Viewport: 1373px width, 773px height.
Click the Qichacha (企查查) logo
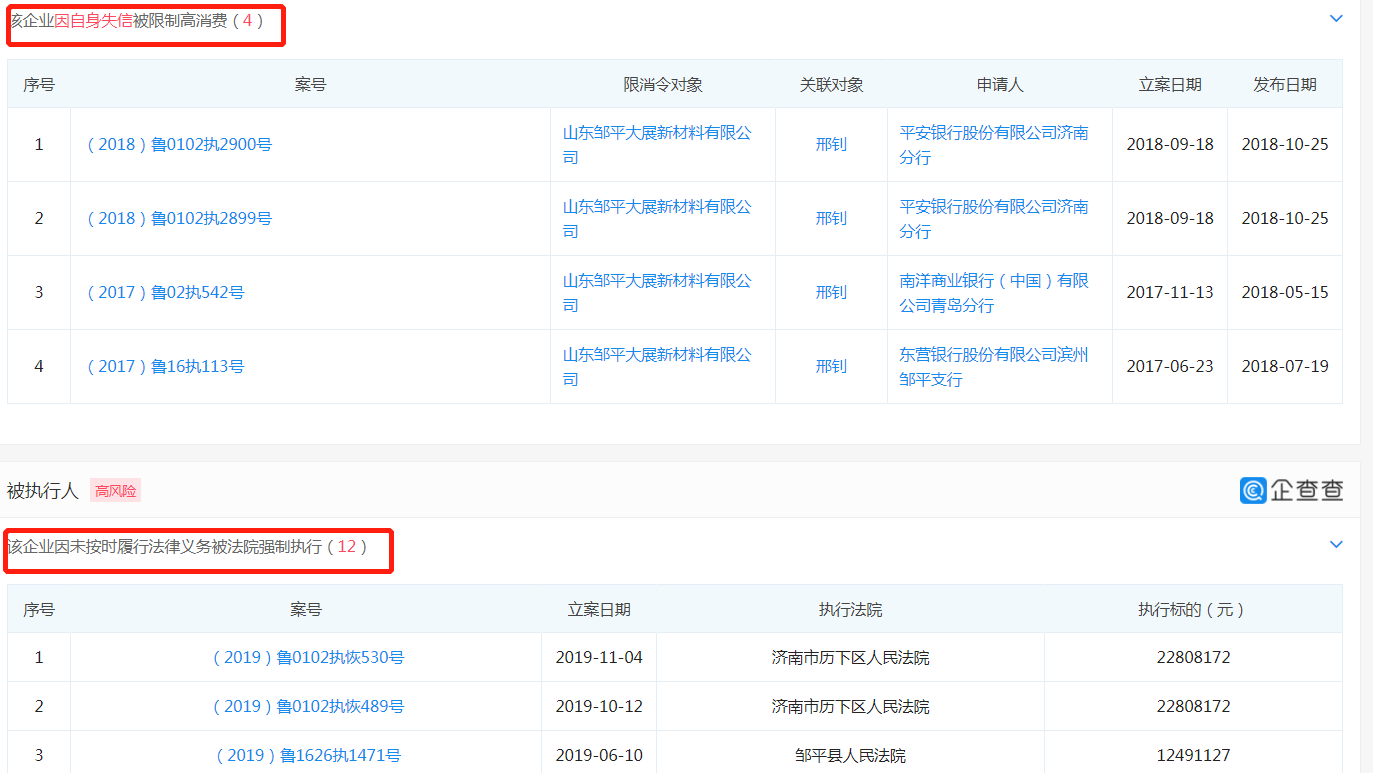point(1291,490)
